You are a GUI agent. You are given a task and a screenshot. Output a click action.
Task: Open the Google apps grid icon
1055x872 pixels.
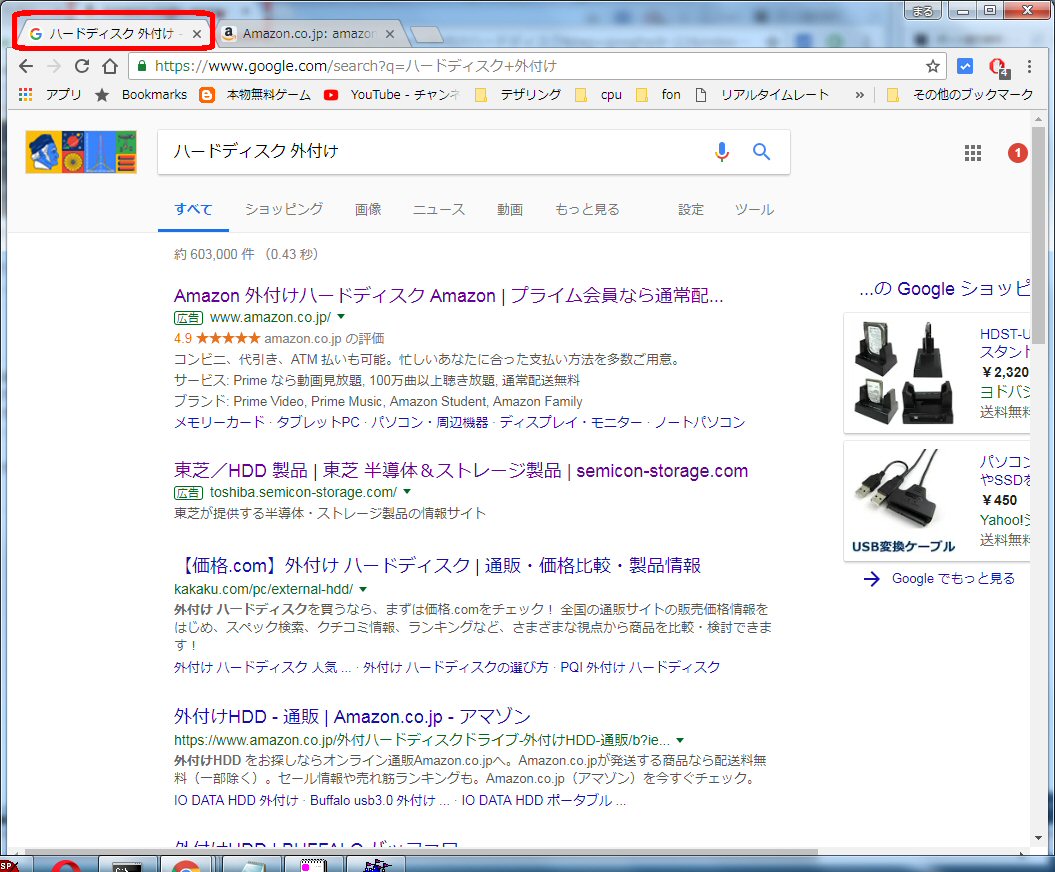point(972,153)
